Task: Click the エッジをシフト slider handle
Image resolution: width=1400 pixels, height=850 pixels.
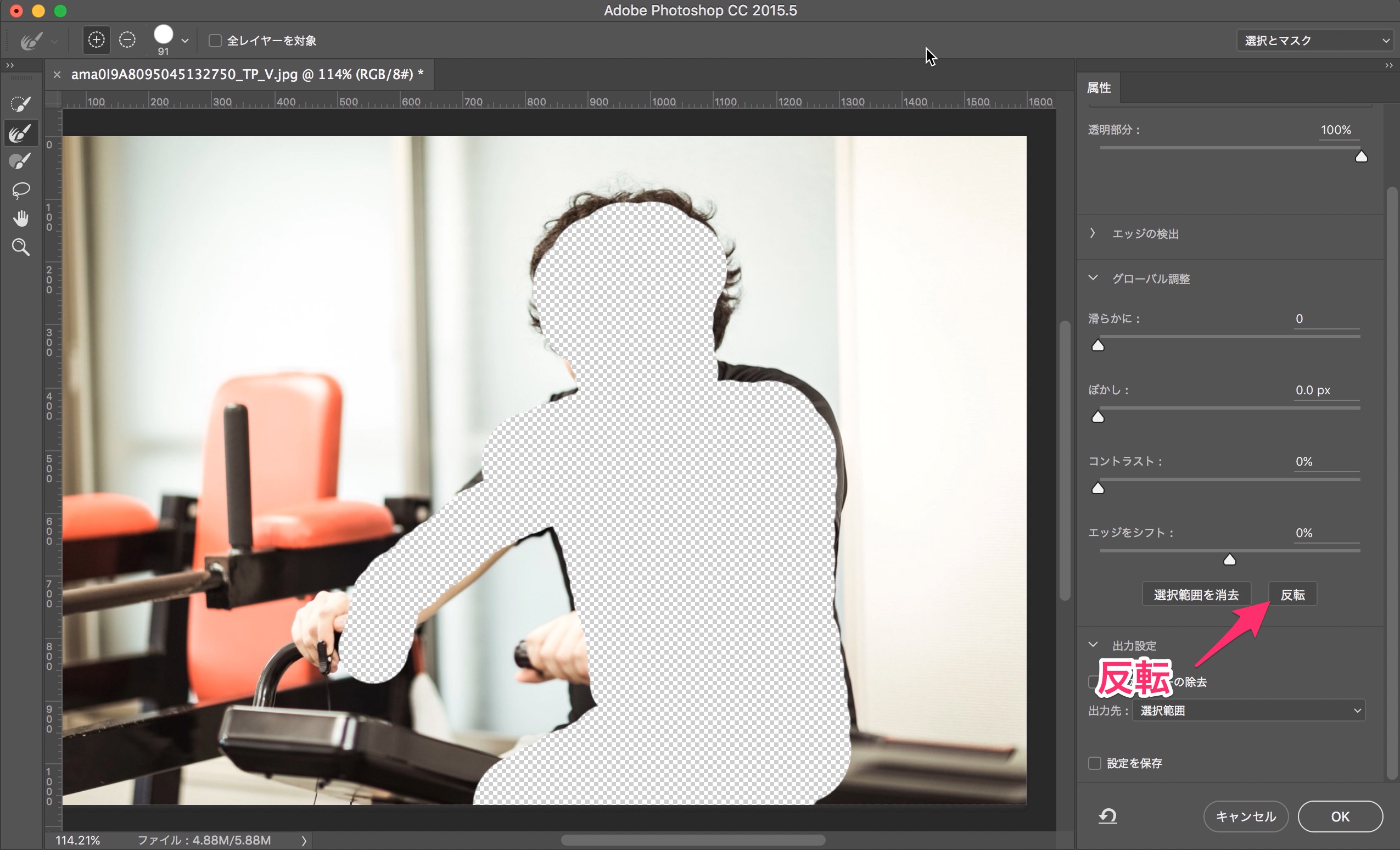Action: (x=1230, y=560)
